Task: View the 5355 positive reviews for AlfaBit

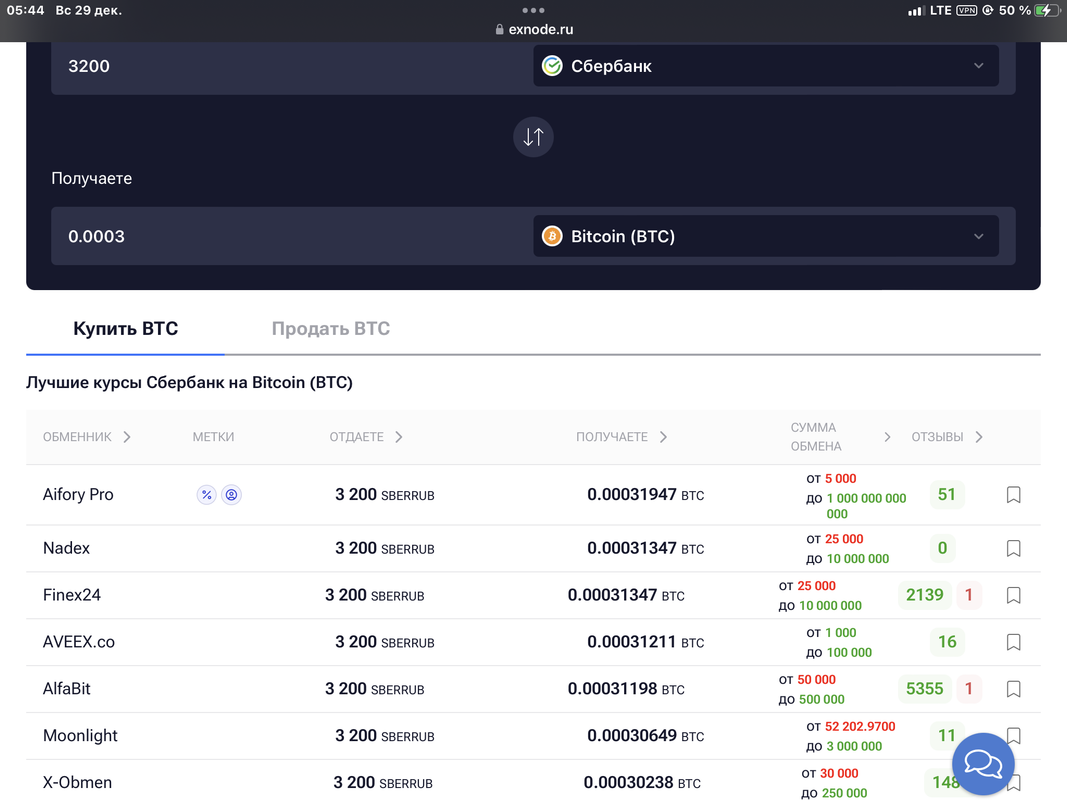Action: click(924, 689)
